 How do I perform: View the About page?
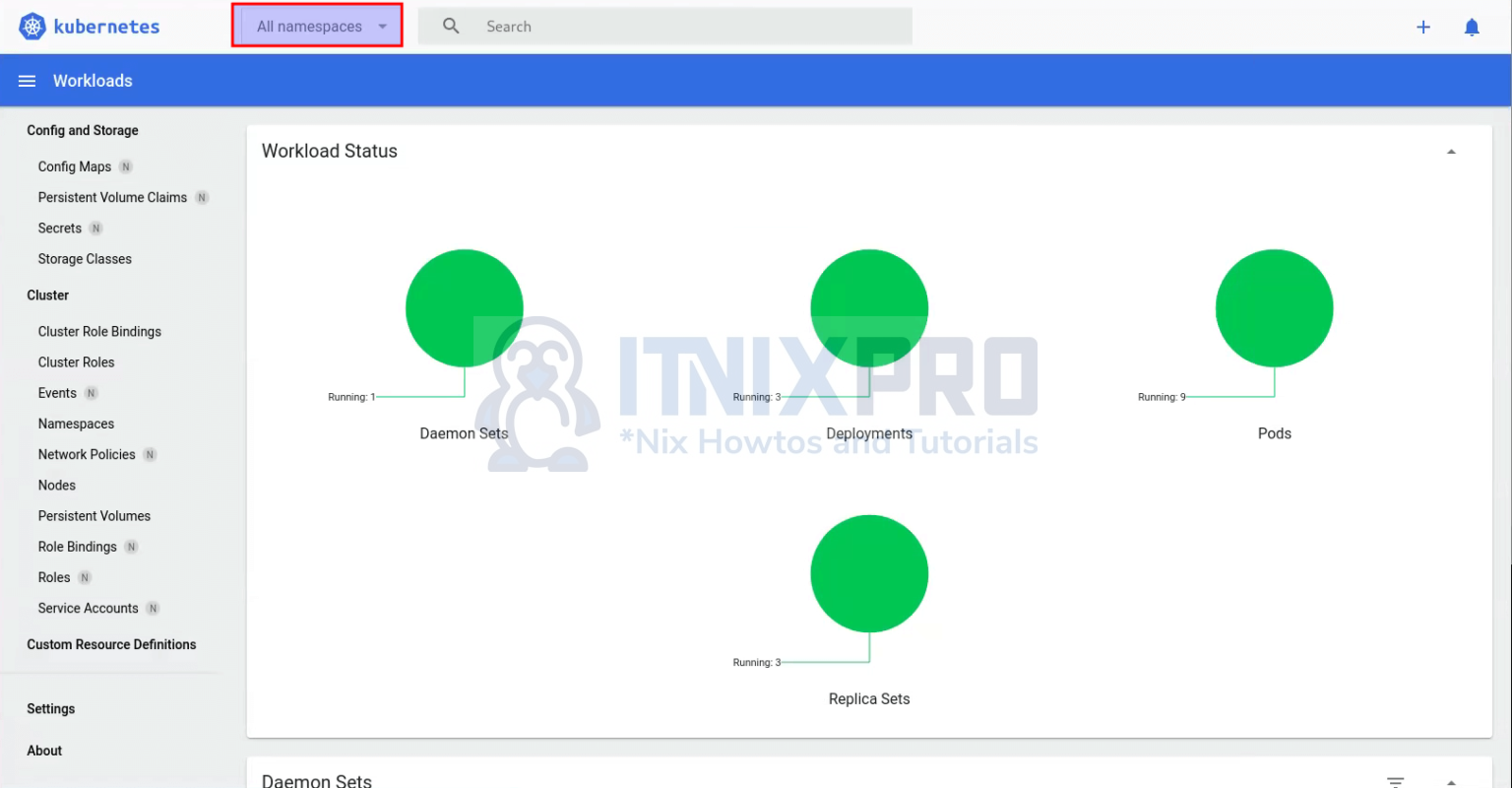44,751
